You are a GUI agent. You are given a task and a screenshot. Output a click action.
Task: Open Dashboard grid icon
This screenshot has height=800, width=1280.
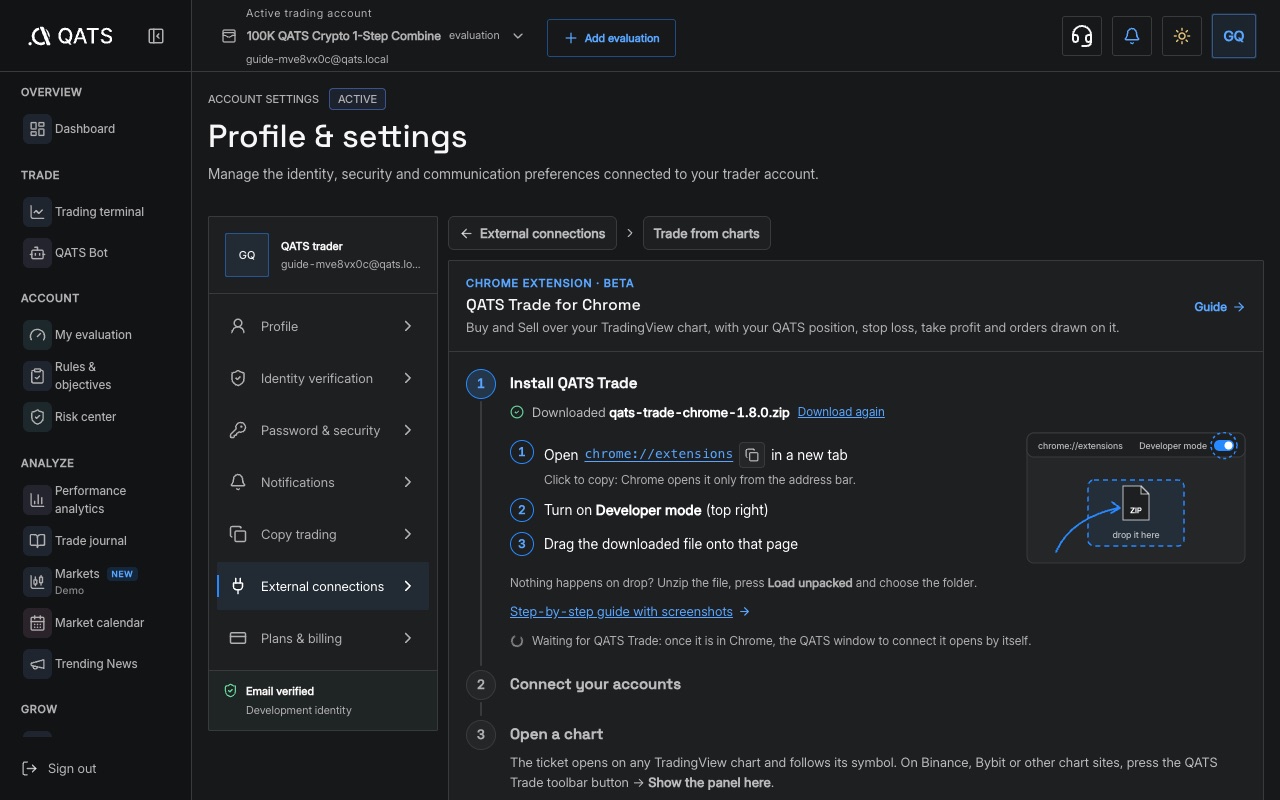37,129
